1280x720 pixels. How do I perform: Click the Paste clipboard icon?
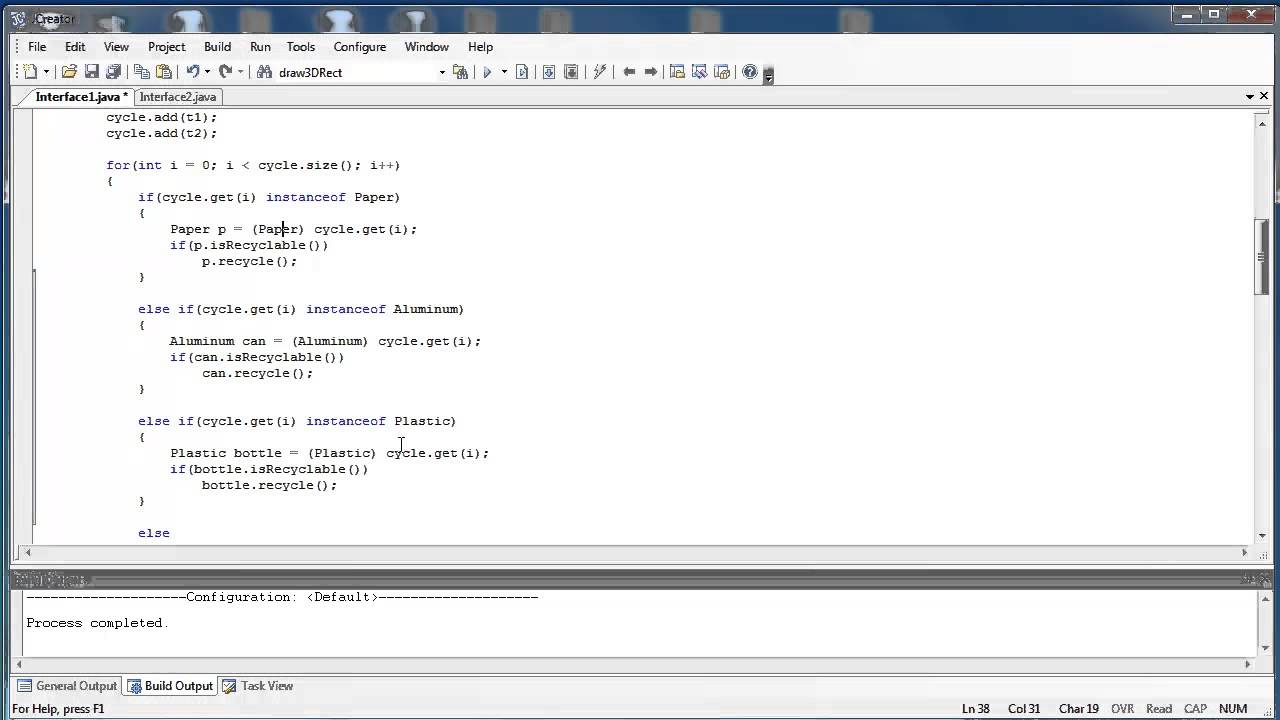click(x=164, y=72)
